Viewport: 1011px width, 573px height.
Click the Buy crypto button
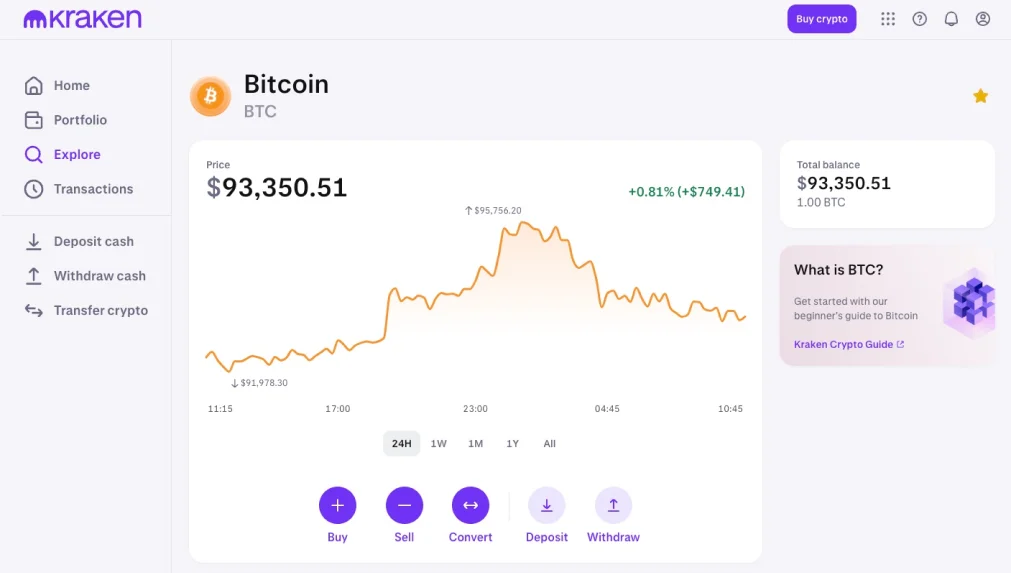[x=821, y=19]
